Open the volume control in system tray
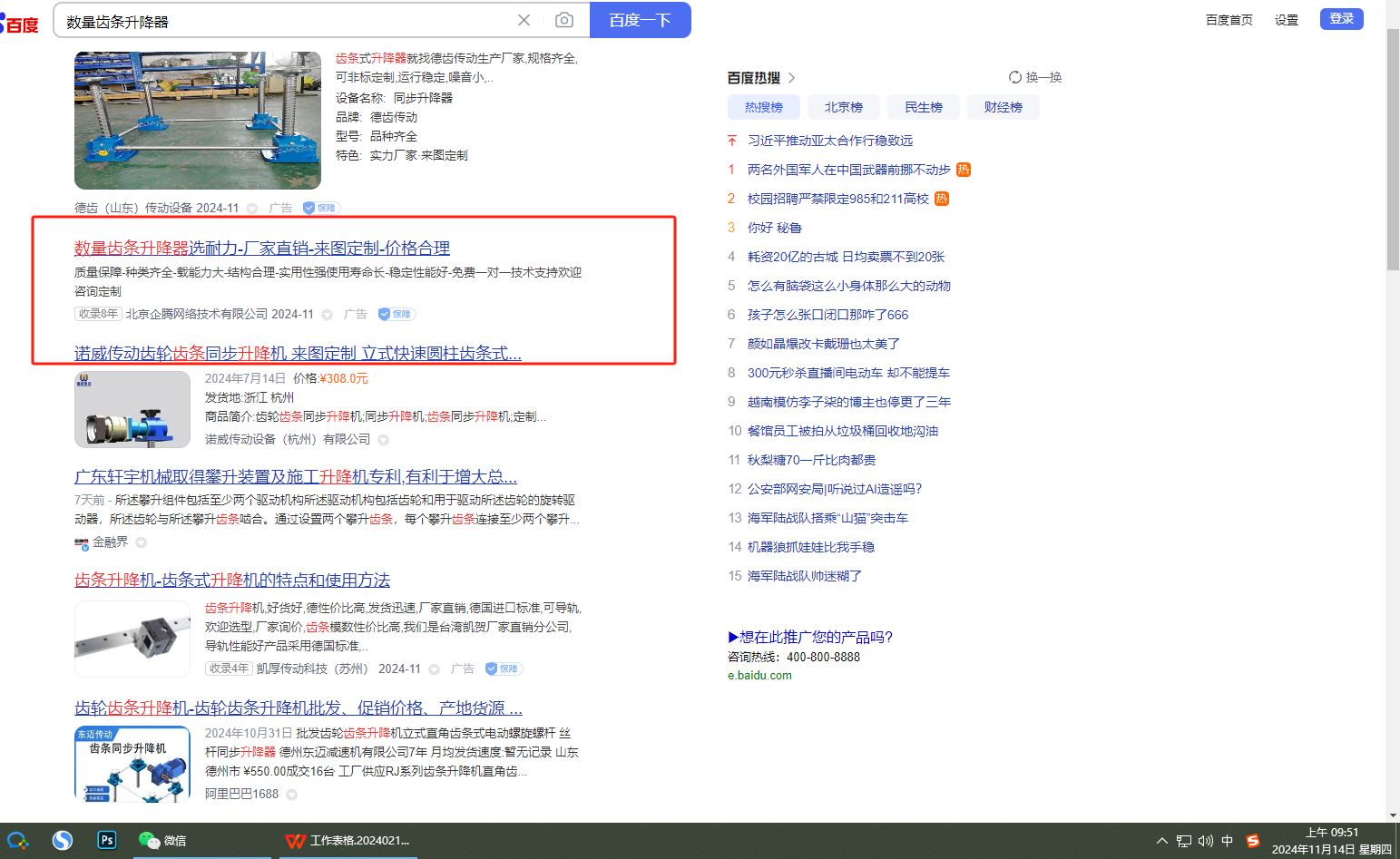1400x859 pixels. pyautogui.click(x=1205, y=841)
